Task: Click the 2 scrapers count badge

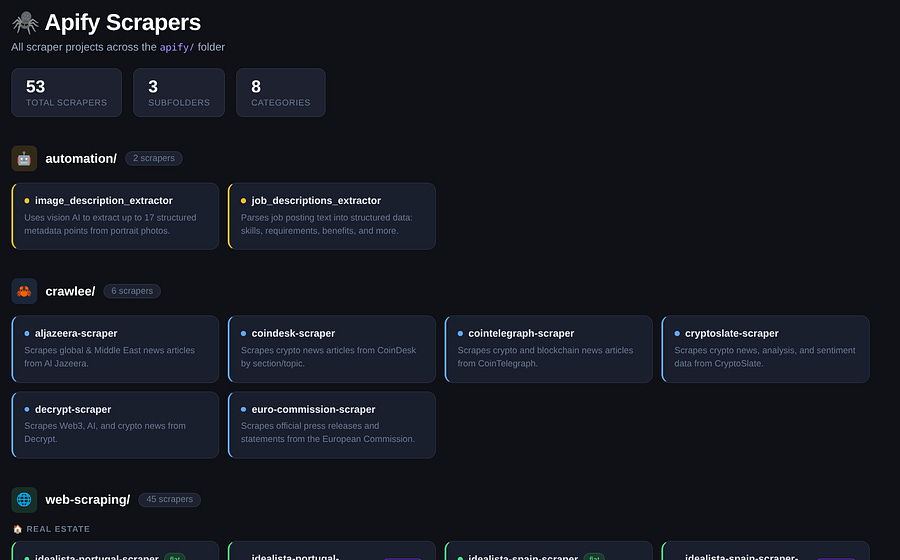Action: click(x=154, y=158)
